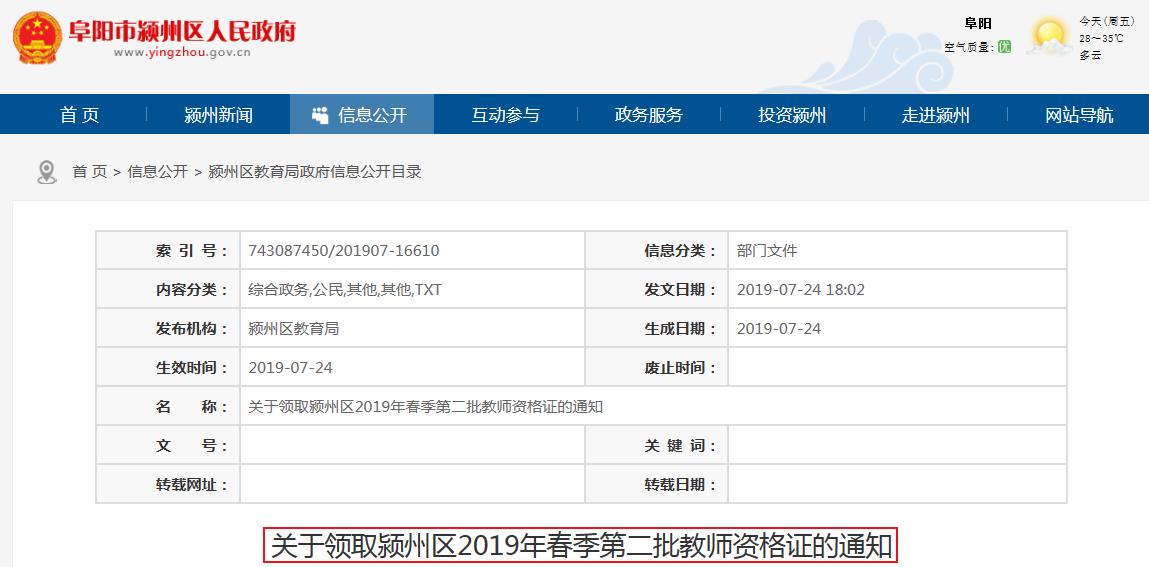Click the 阜阳 city weather label
1149x567 pixels.
pos(977,24)
